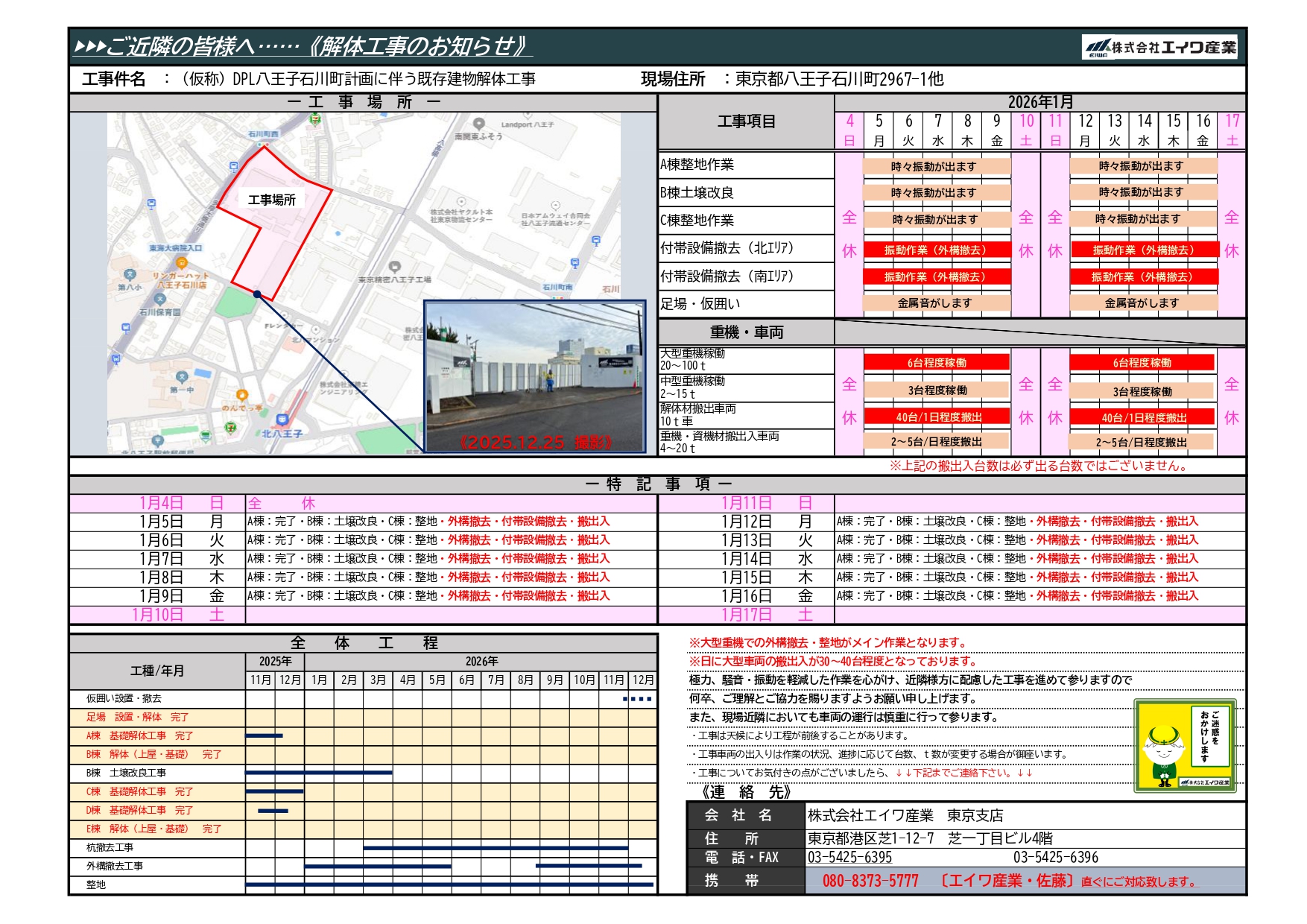1307x924 pixels.
Task: Click the 北八王子 station icon on map
Action: pyautogui.click(x=281, y=421)
